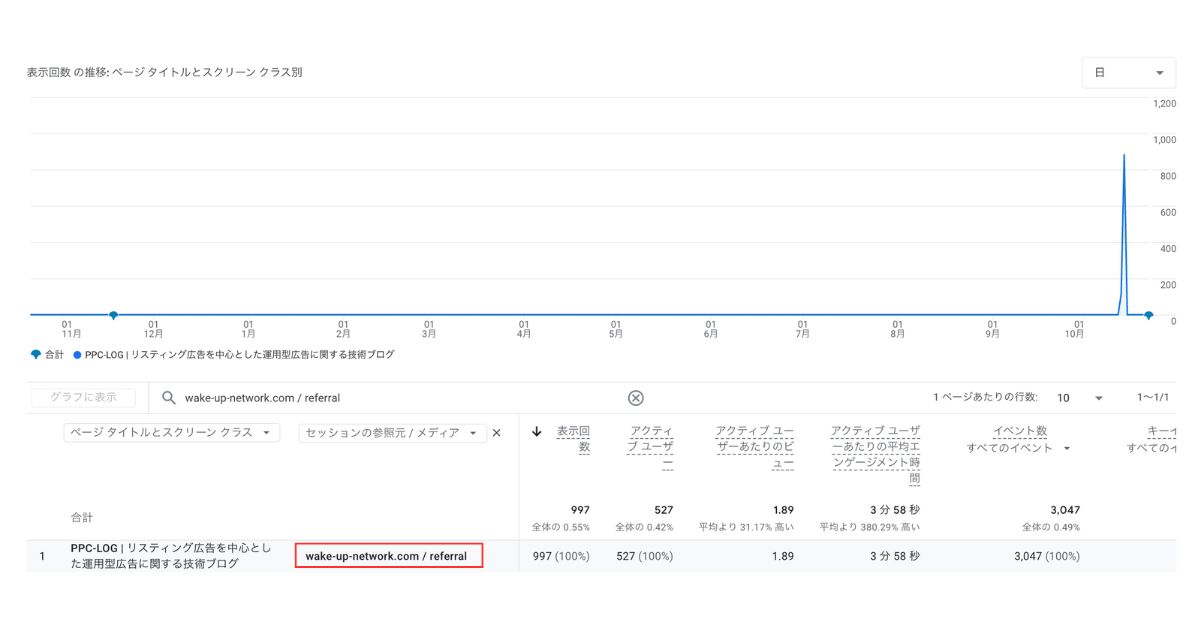Viewport: 1200px width, 630px height.
Task: Select the wake-up-network.com / referral cell
Action: (x=388, y=556)
